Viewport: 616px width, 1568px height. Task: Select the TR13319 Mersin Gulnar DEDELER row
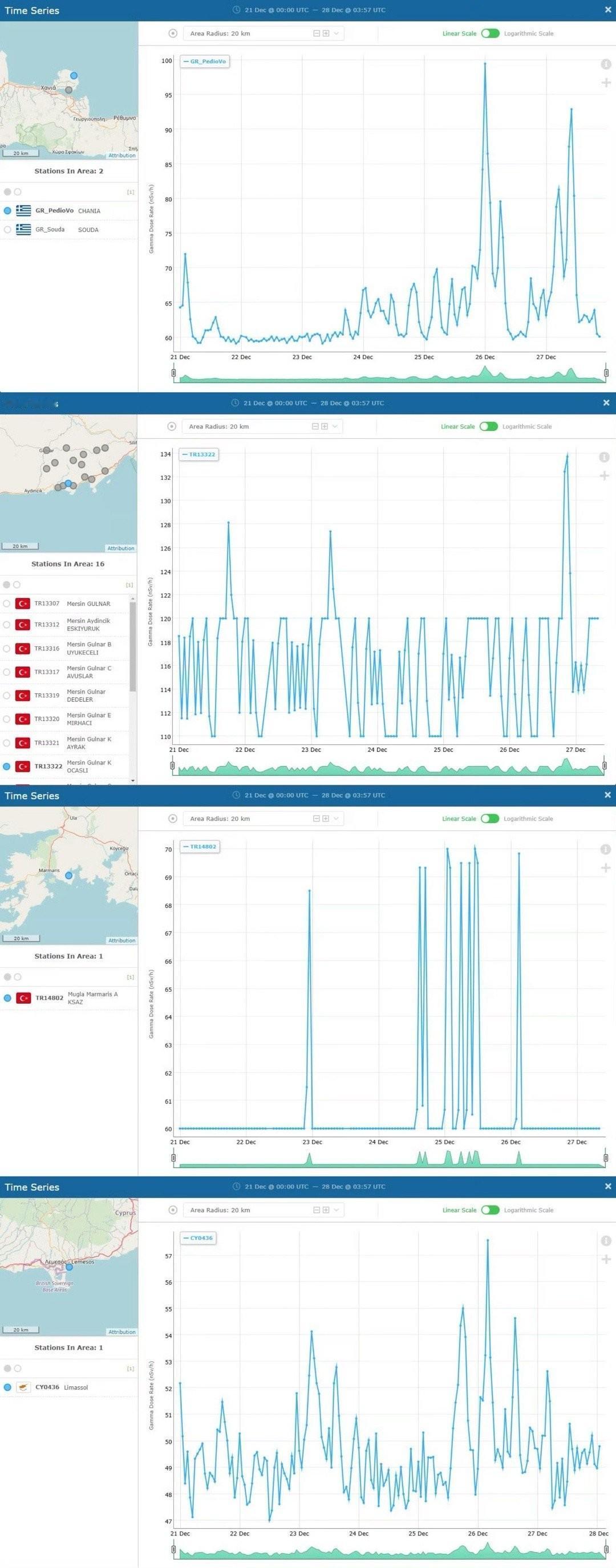click(64, 695)
